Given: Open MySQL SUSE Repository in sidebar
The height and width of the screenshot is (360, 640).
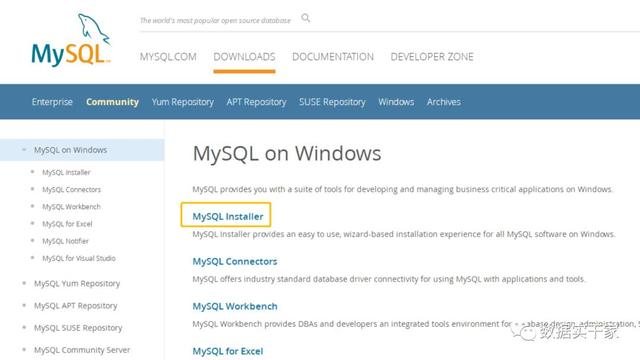Looking at the screenshot, I should [x=78, y=328].
